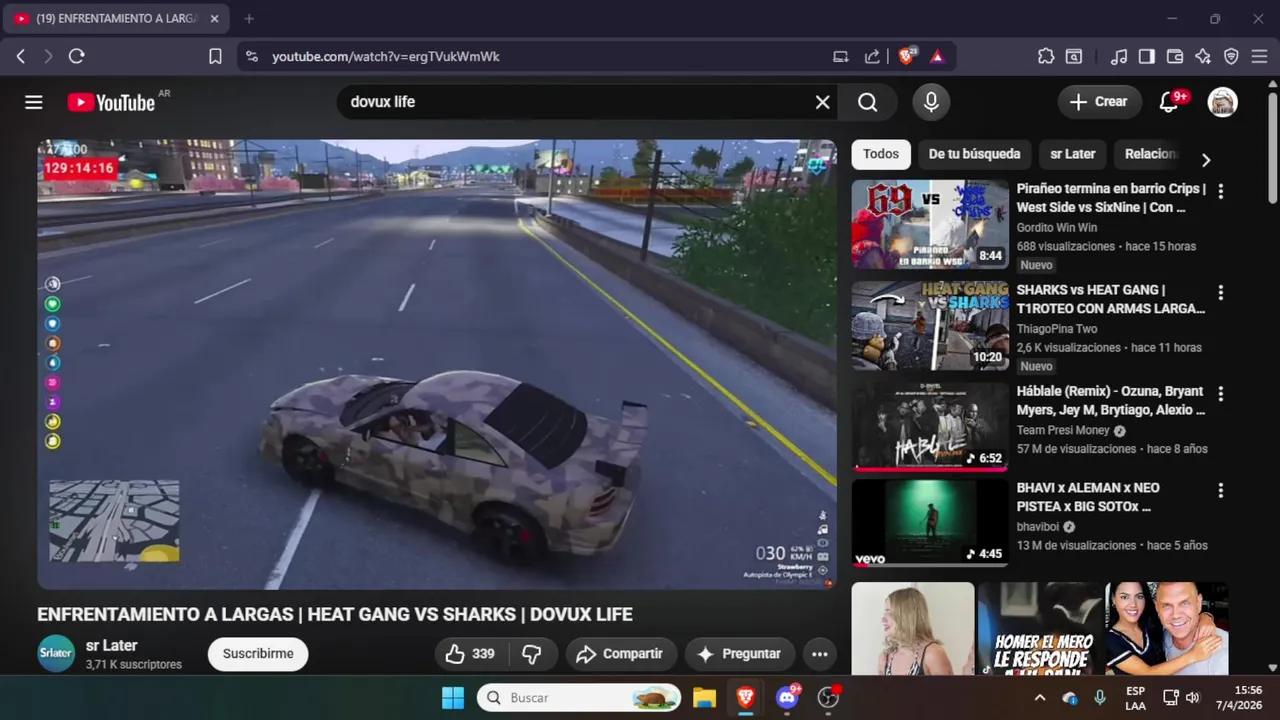Open the YouTube guide hamburger menu
Viewport: 1280px width, 720px height.
pos(34,102)
